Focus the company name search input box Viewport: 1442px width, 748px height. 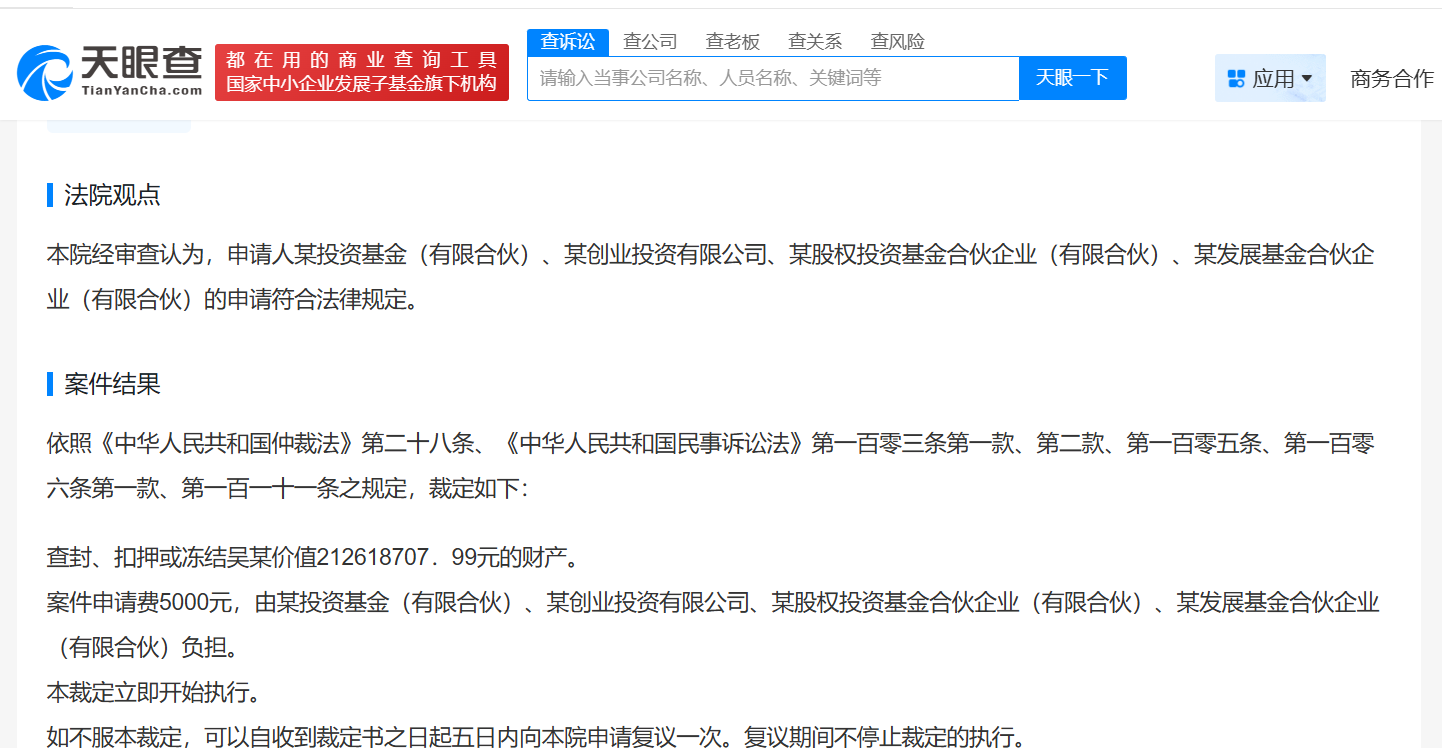click(x=772, y=78)
